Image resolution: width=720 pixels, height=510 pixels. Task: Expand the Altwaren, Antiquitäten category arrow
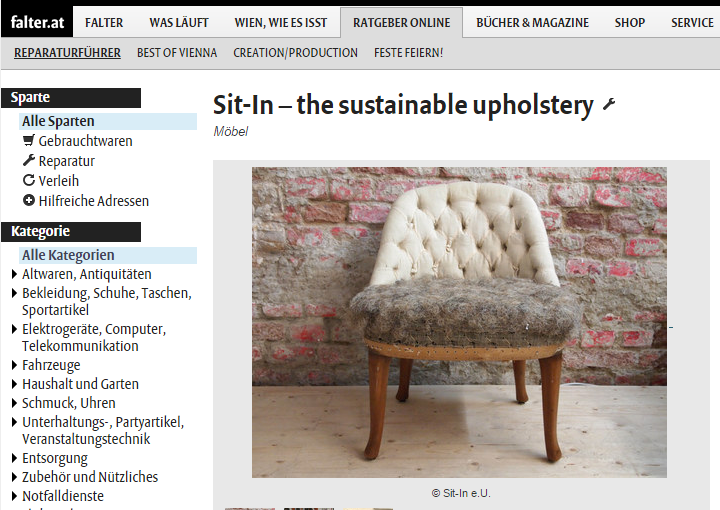[14, 275]
